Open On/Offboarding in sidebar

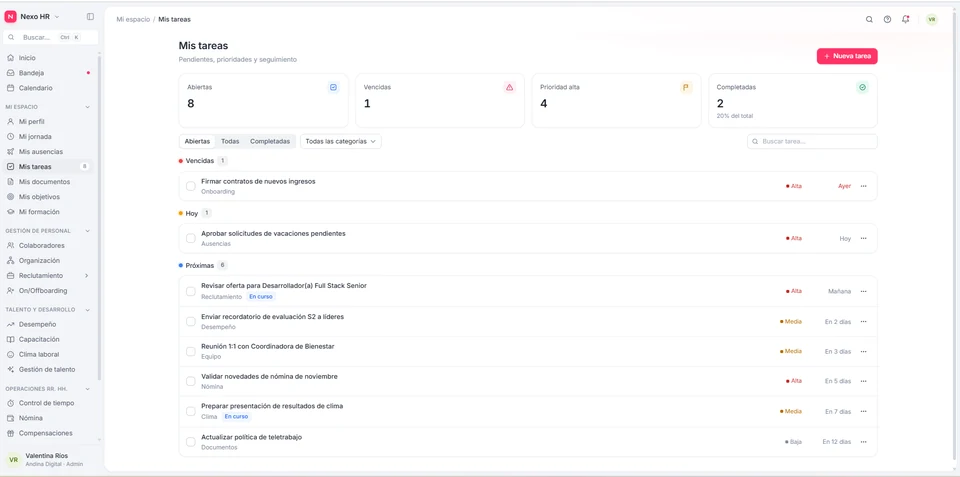point(48,291)
